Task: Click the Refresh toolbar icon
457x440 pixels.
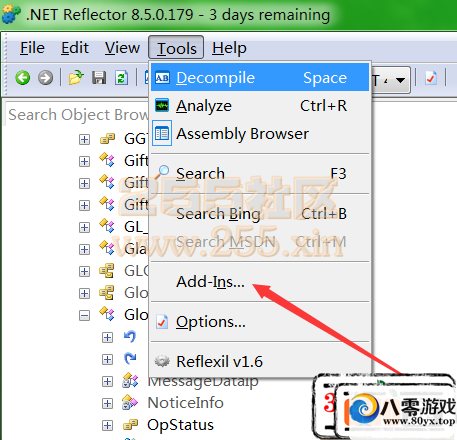Action: click(x=121, y=78)
